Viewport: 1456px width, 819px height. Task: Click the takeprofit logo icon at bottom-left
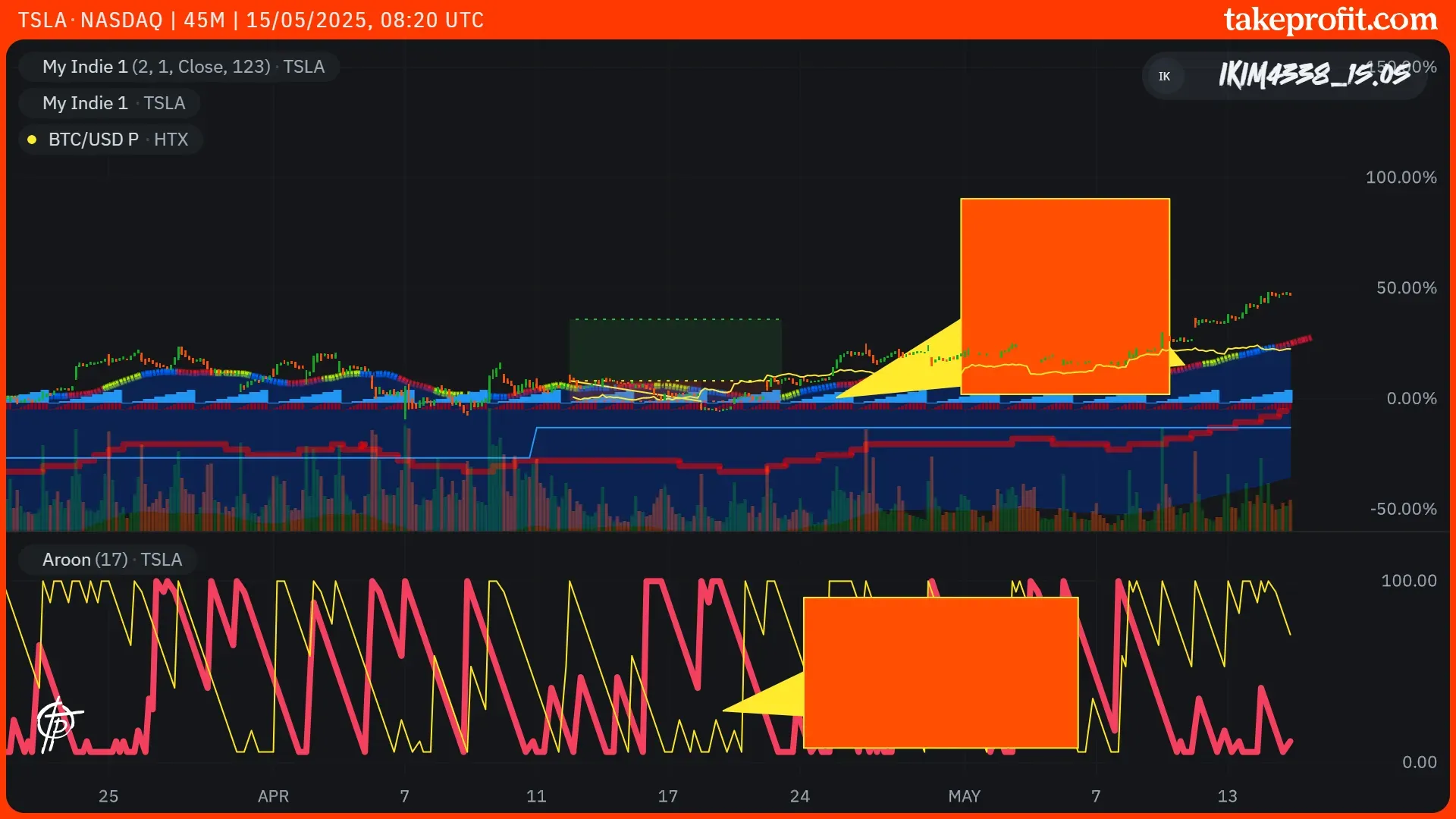pyautogui.click(x=58, y=723)
